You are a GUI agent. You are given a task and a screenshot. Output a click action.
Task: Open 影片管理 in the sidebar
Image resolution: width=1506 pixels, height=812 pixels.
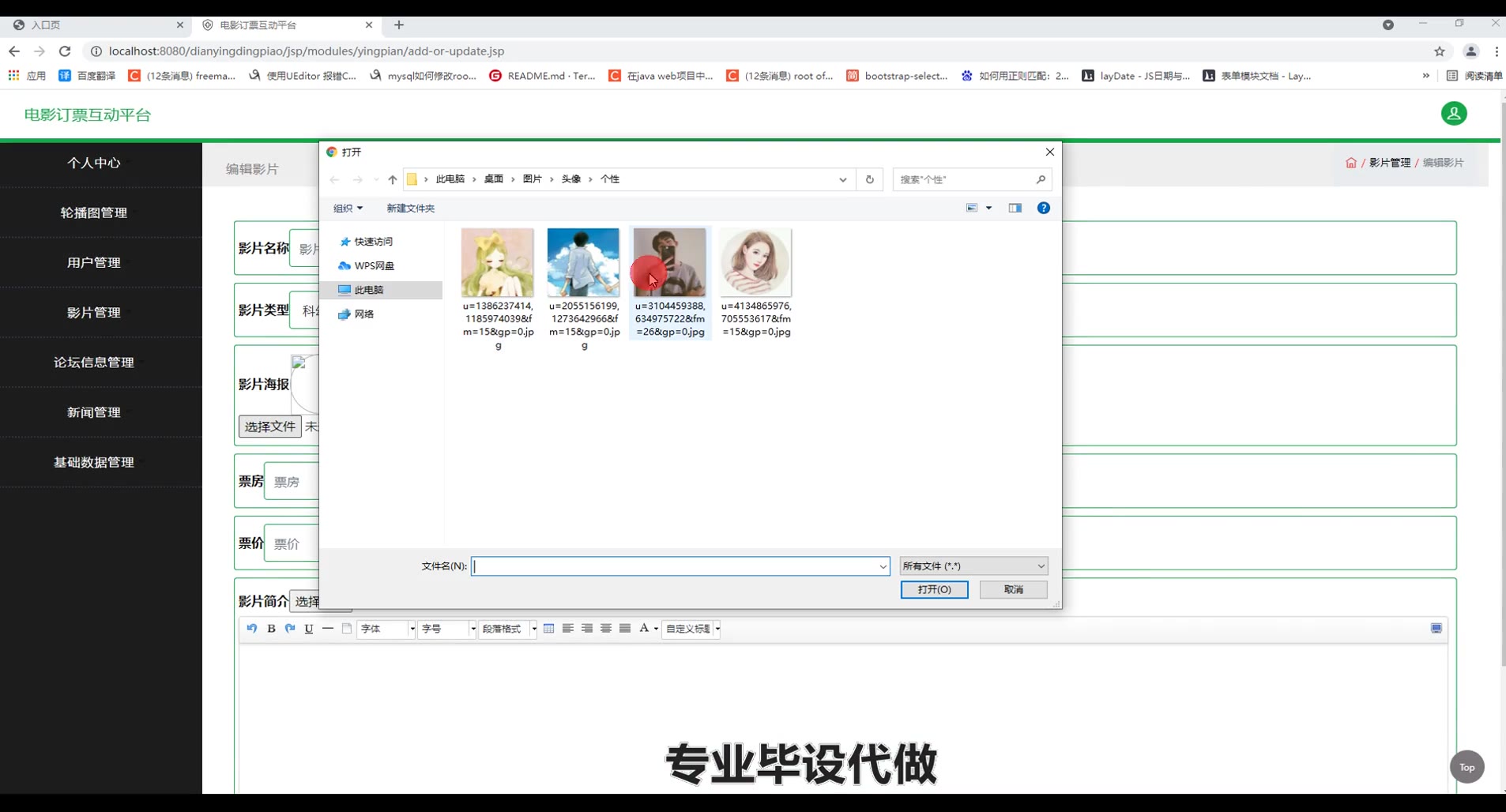click(x=94, y=312)
